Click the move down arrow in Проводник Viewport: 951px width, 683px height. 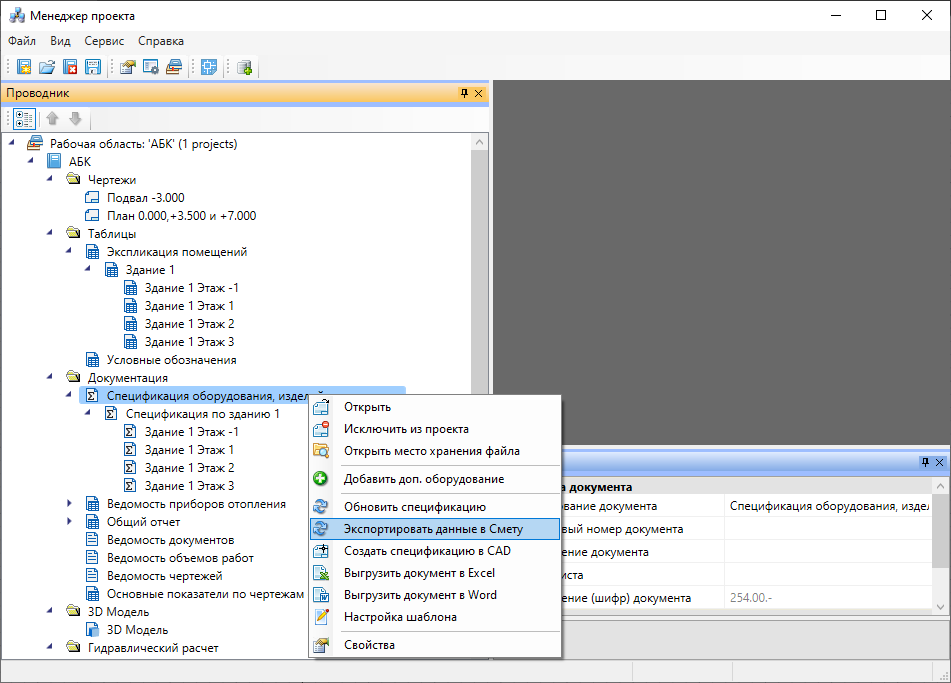[75, 118]
